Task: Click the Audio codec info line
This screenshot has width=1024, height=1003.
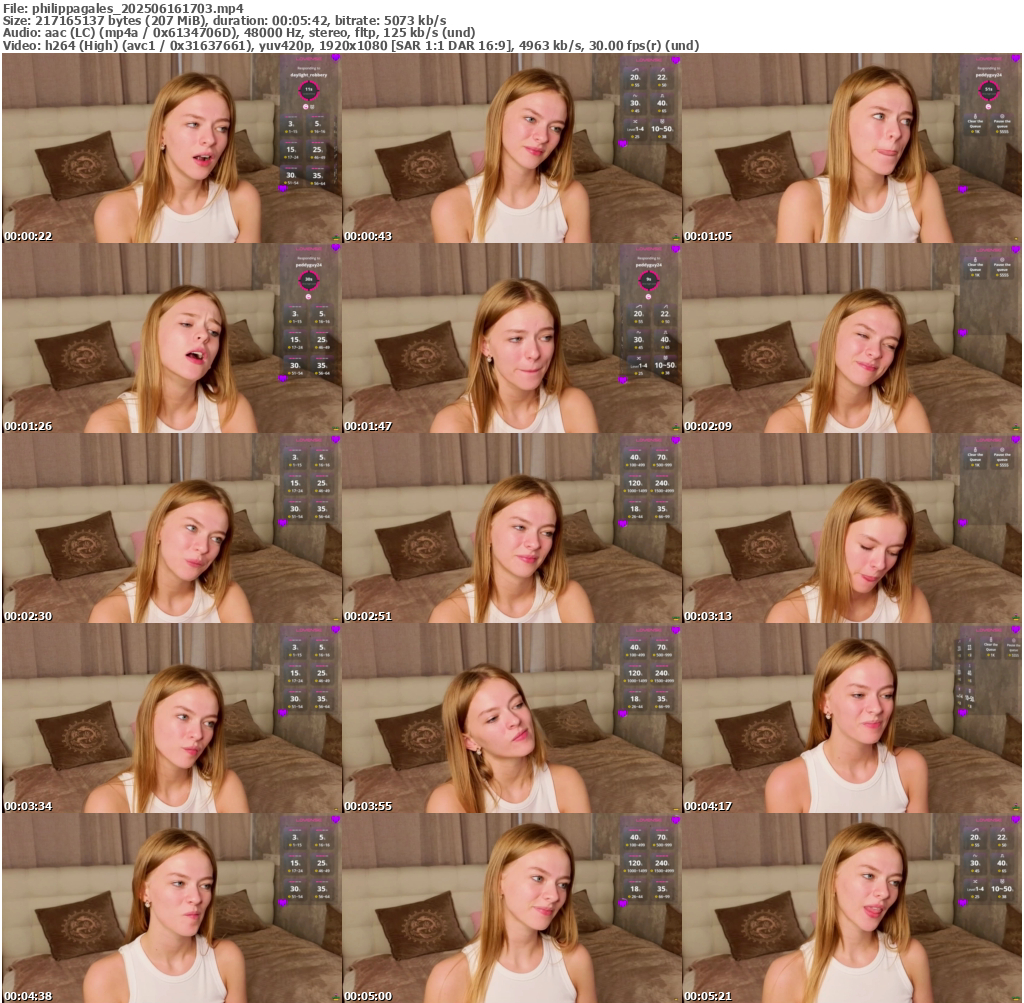Action: point(238,32)
